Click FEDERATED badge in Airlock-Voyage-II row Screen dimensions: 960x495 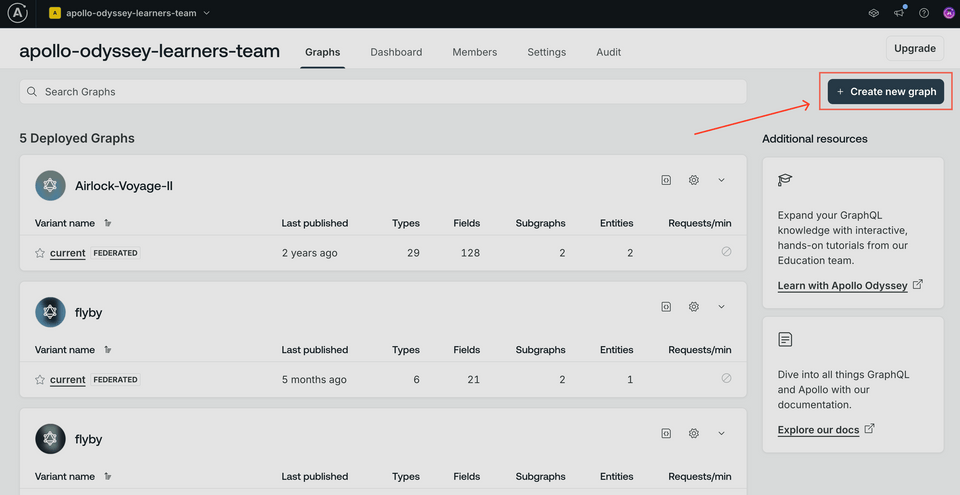(116, 252)
